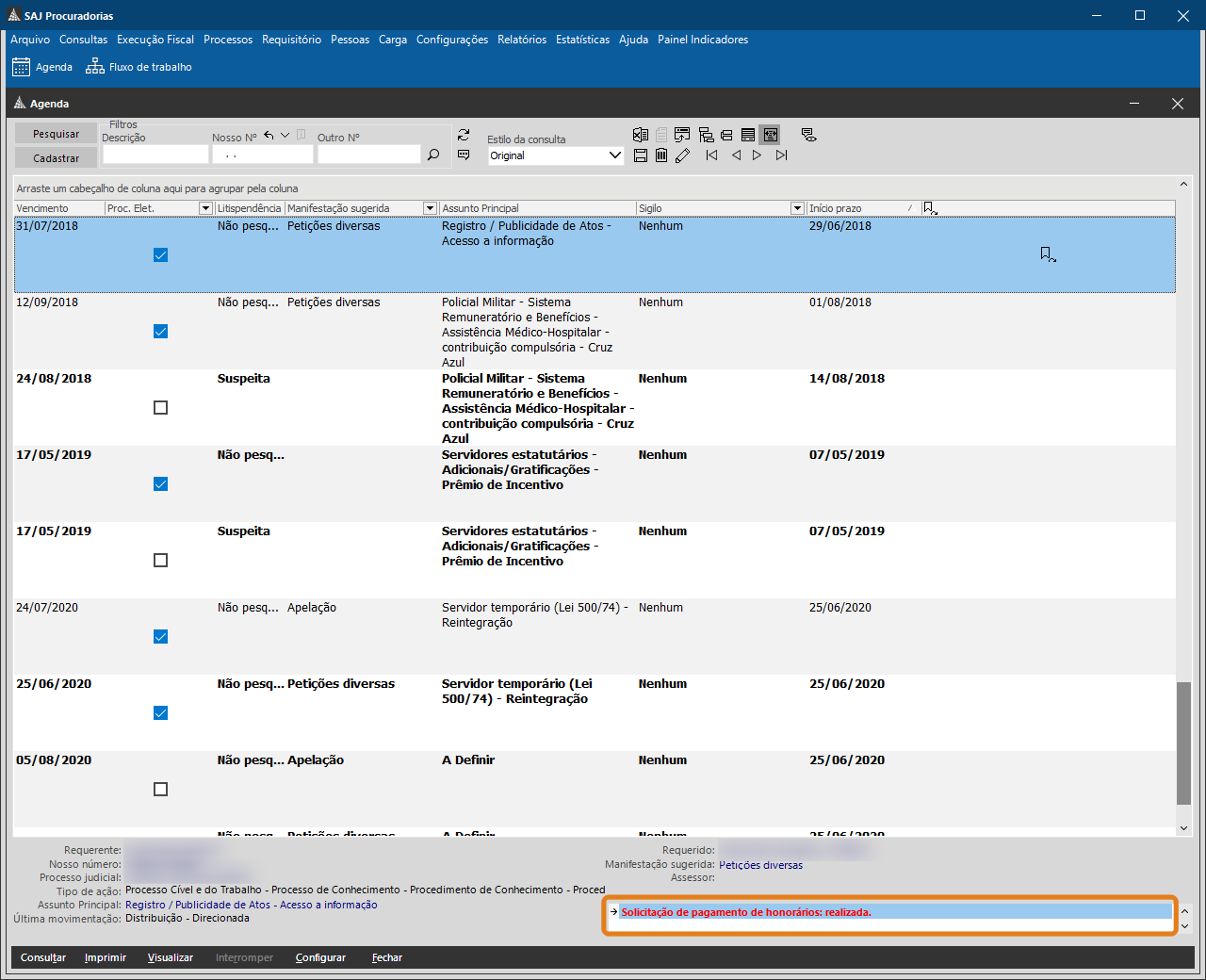Click Fechar in the bottom bar
The width and height of the screenshot is (1206, 980).
(387, 957)
